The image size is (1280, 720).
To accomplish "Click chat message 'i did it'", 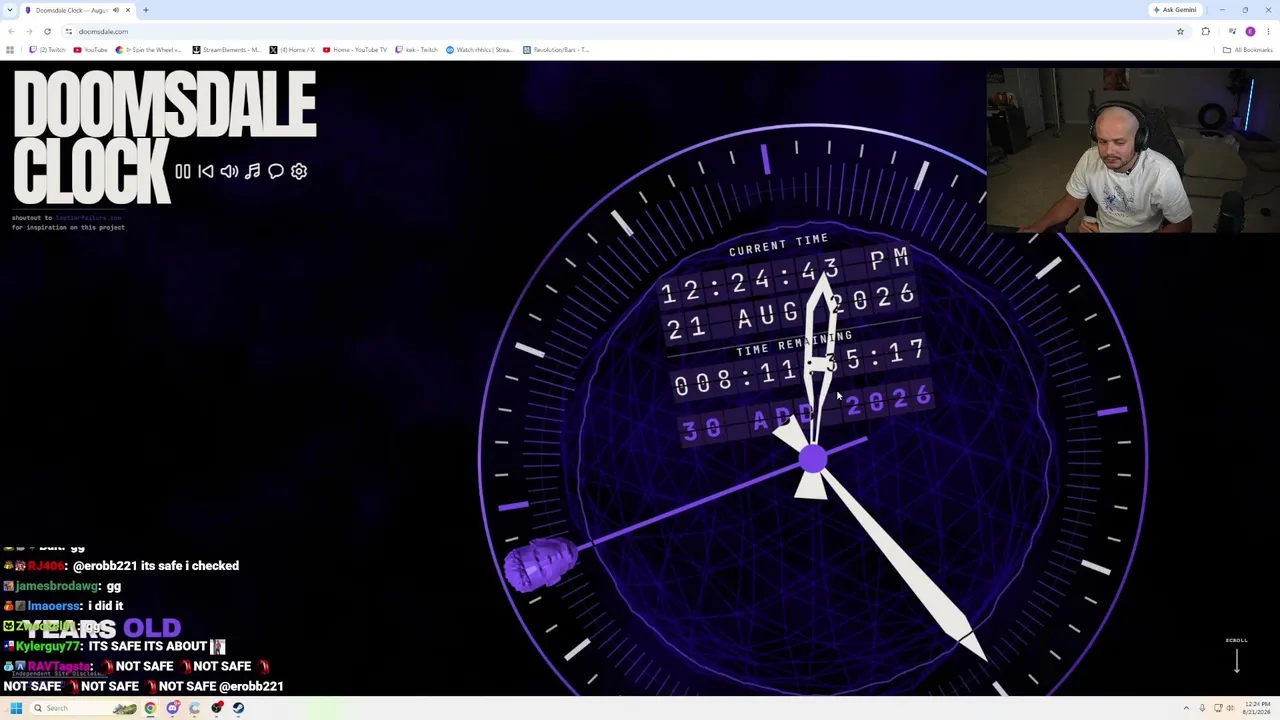I will [104, 606].
